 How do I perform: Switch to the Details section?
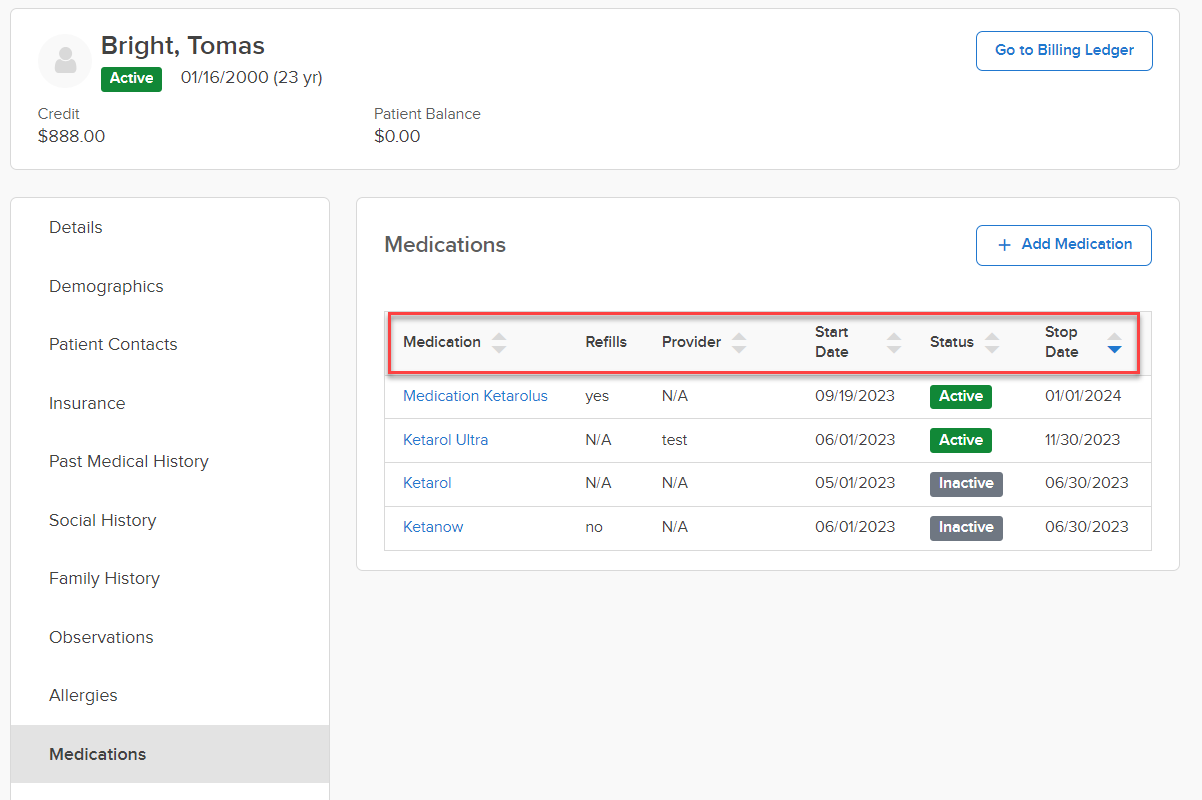76,228
